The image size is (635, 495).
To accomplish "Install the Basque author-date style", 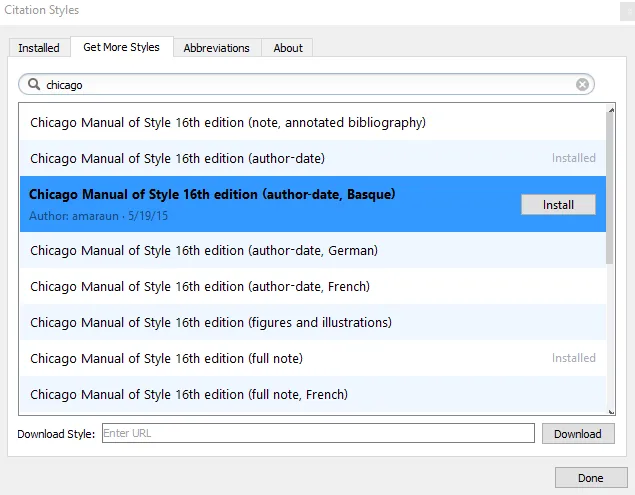I will click(558, 205).
